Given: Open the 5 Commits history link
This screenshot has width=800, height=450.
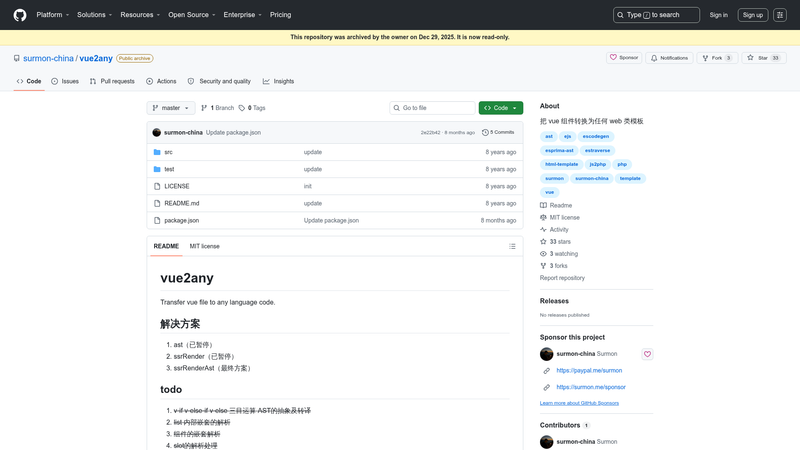Looking at the screenshot, I should tap(498, 132).
